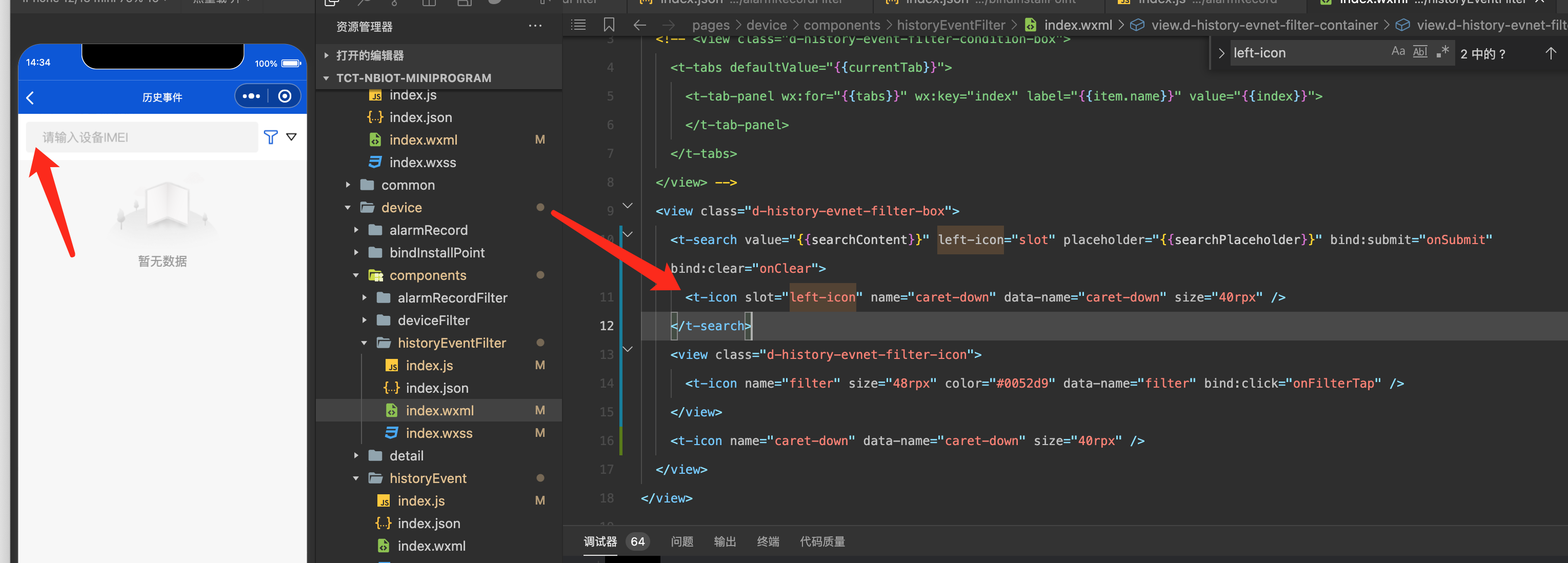Click the historyEventFilter breadcrumb item
1568x563 pixels.
click(950, 25)
